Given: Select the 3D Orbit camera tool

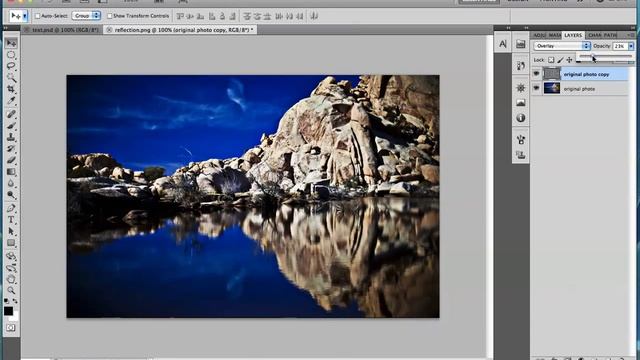Looking at the screenshot, I should tap(11, 268).
